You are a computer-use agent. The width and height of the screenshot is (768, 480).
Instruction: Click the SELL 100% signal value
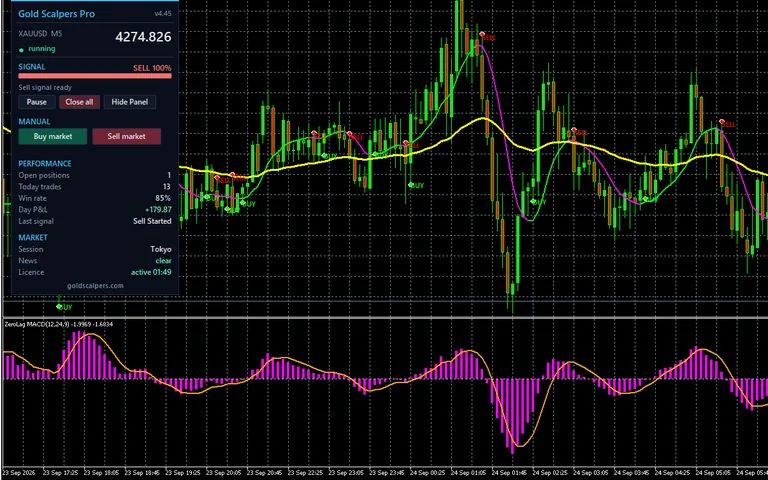152,68
